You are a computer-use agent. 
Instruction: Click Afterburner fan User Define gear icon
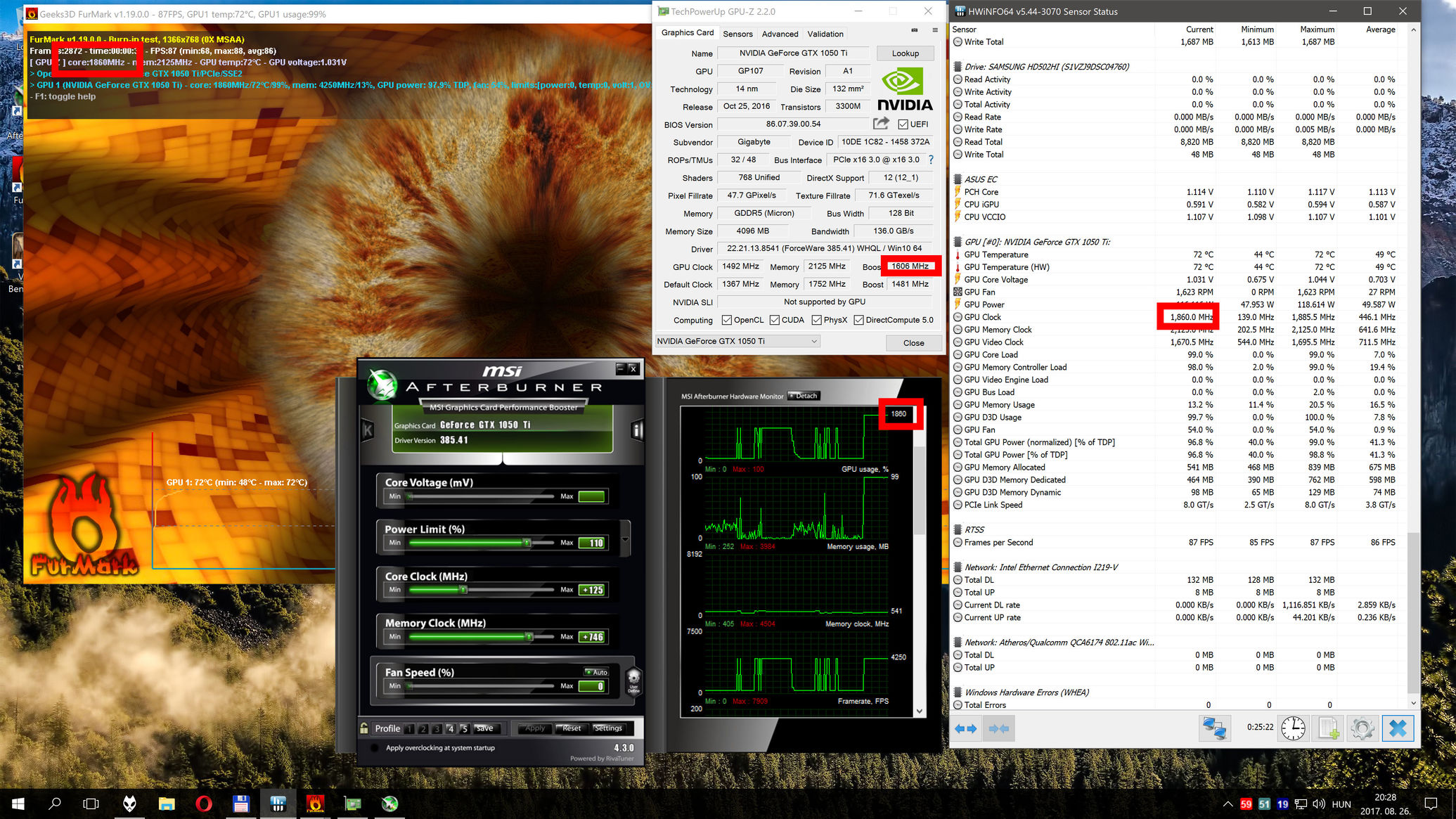(x=633, y=680)
